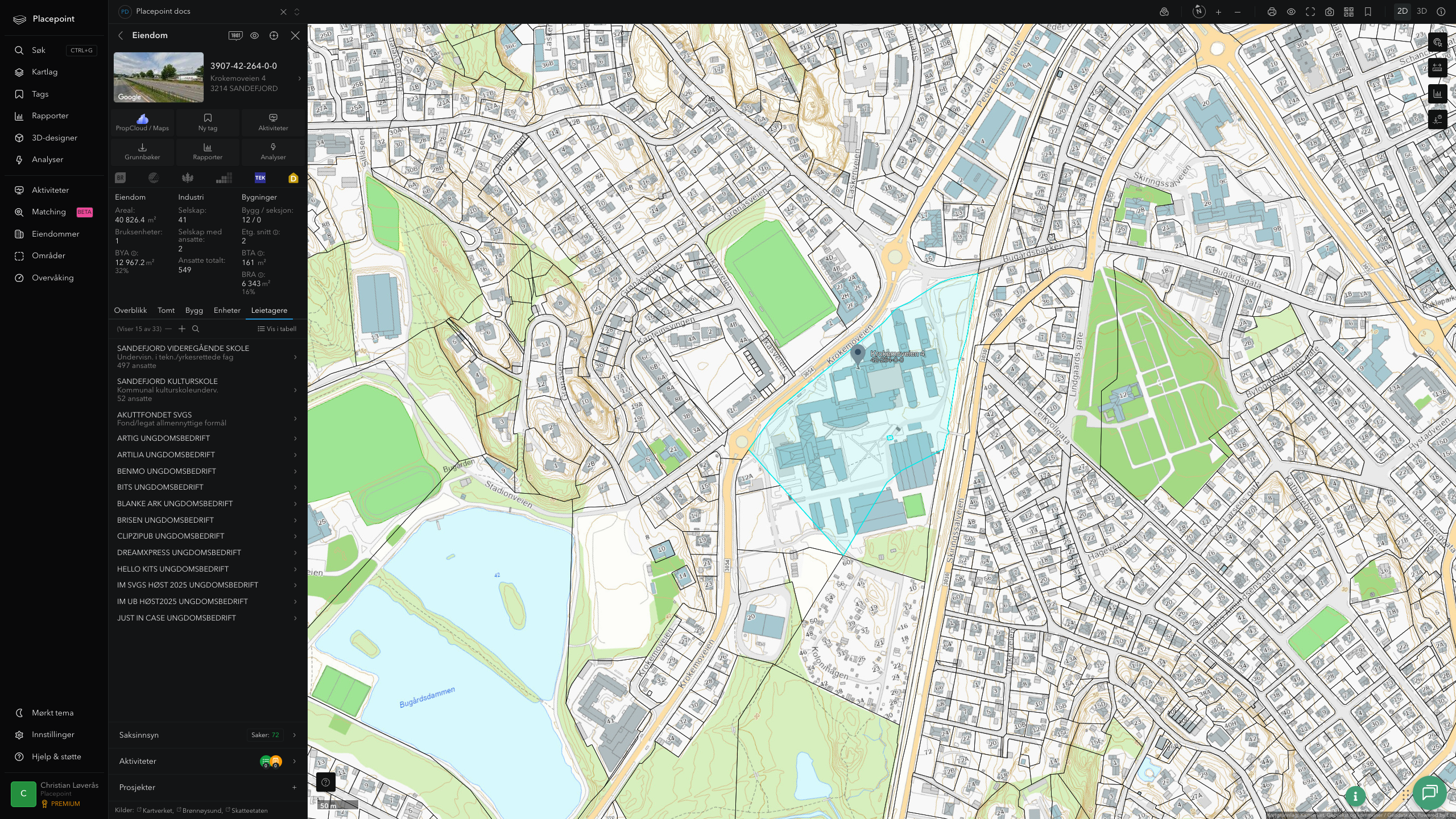1456x819 pixels.
Task: Toggle map layer visibility eye in toolbar
Action: (1291, 11)
